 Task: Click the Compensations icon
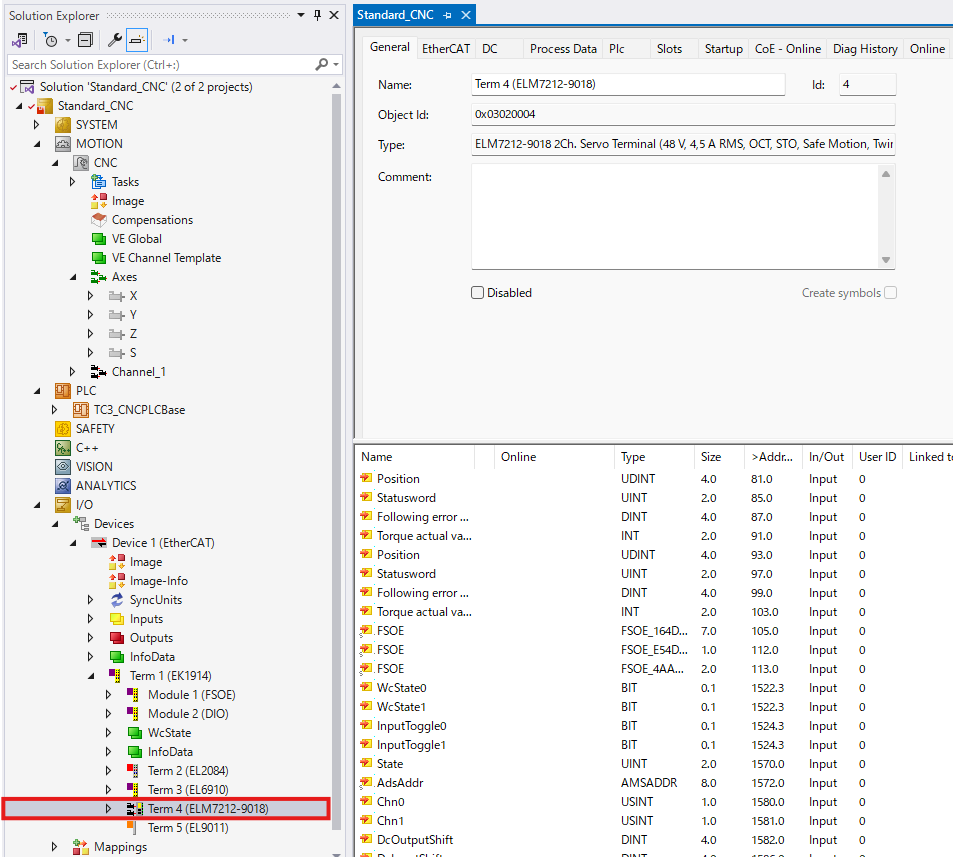pos(98,219)
